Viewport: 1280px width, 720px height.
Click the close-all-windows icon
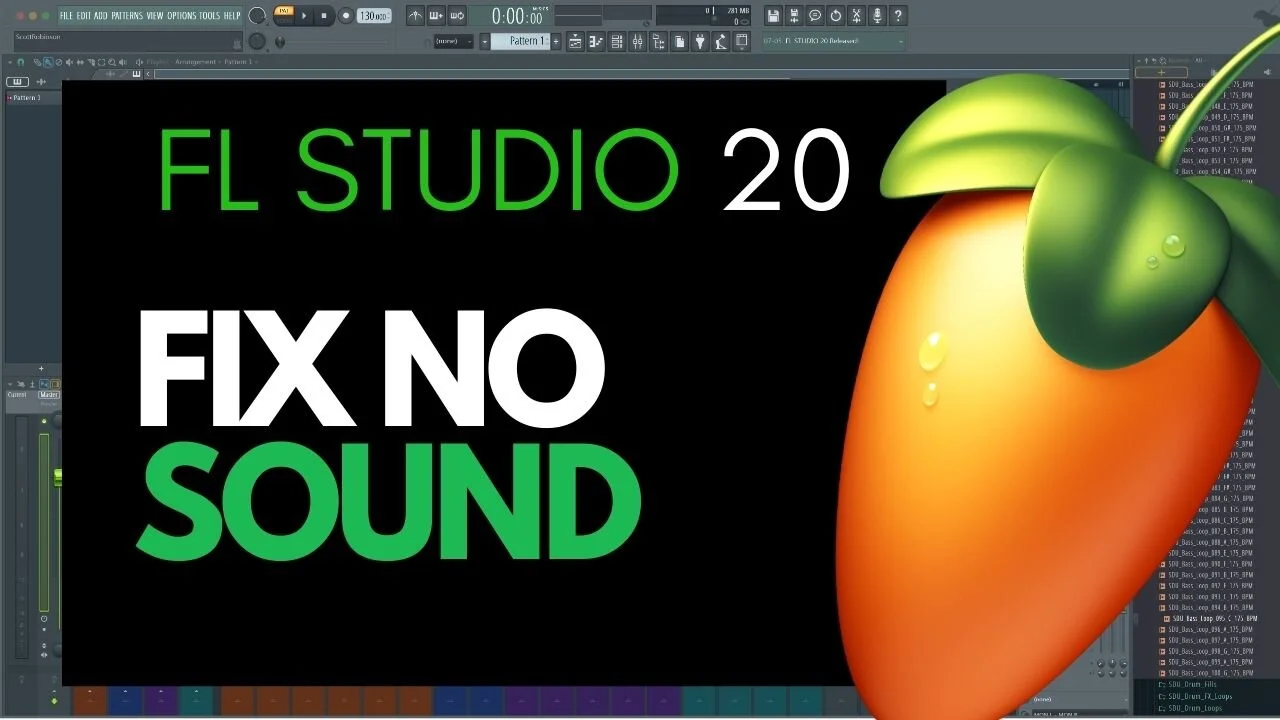click(741, 41)
